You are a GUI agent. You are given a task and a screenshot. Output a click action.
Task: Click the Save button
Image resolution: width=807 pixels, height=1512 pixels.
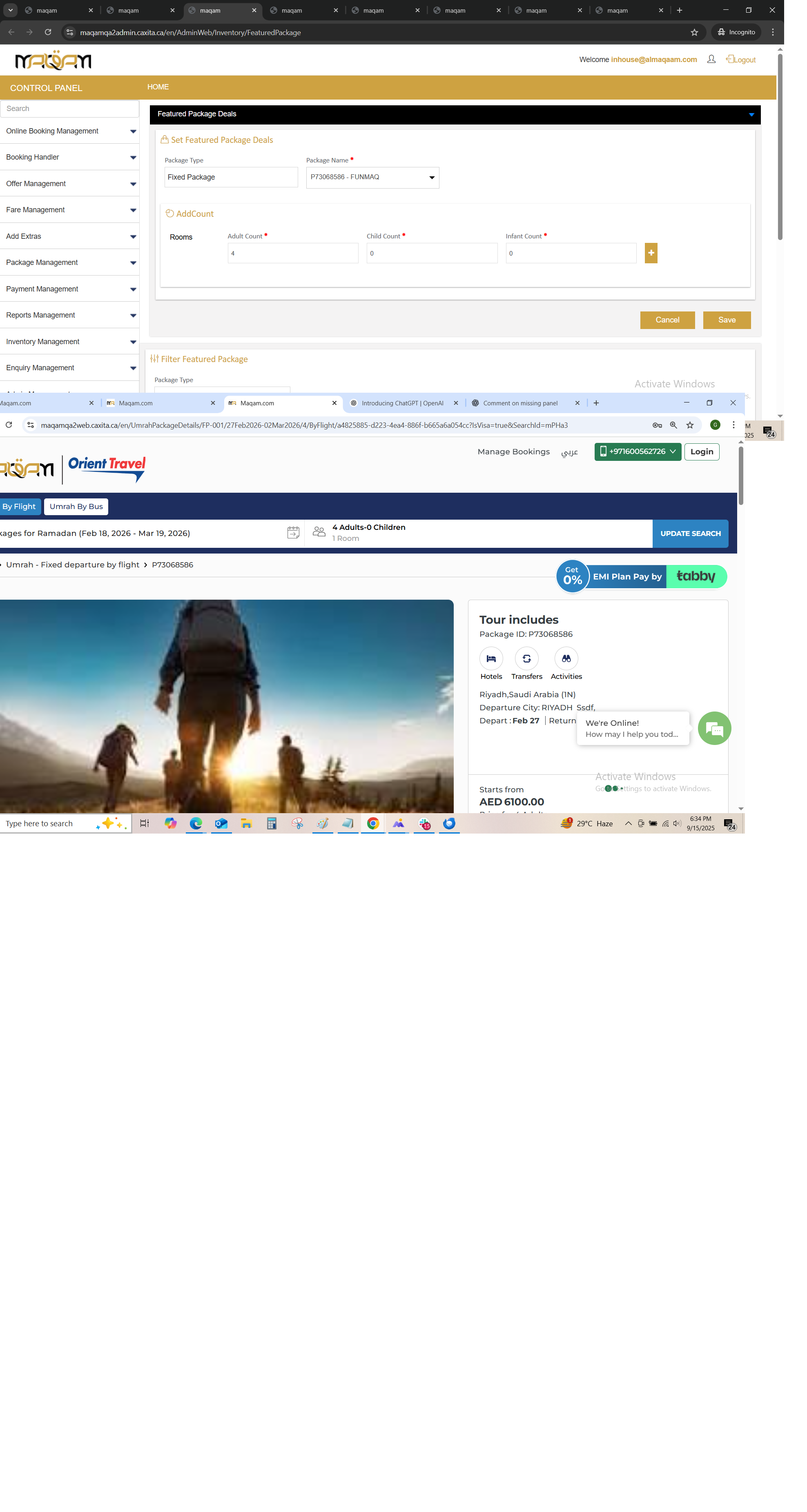tap(727, 320)
